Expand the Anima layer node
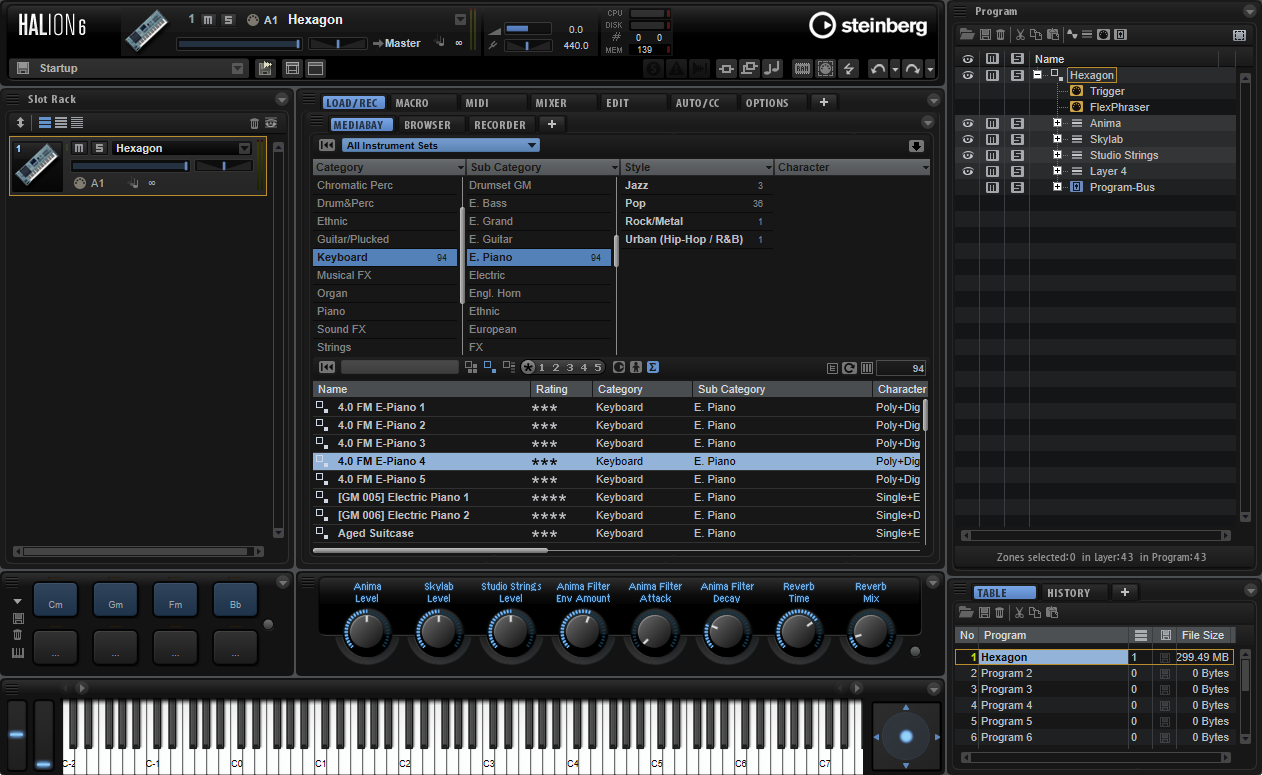1262x775 pixels. point(1057,123)
